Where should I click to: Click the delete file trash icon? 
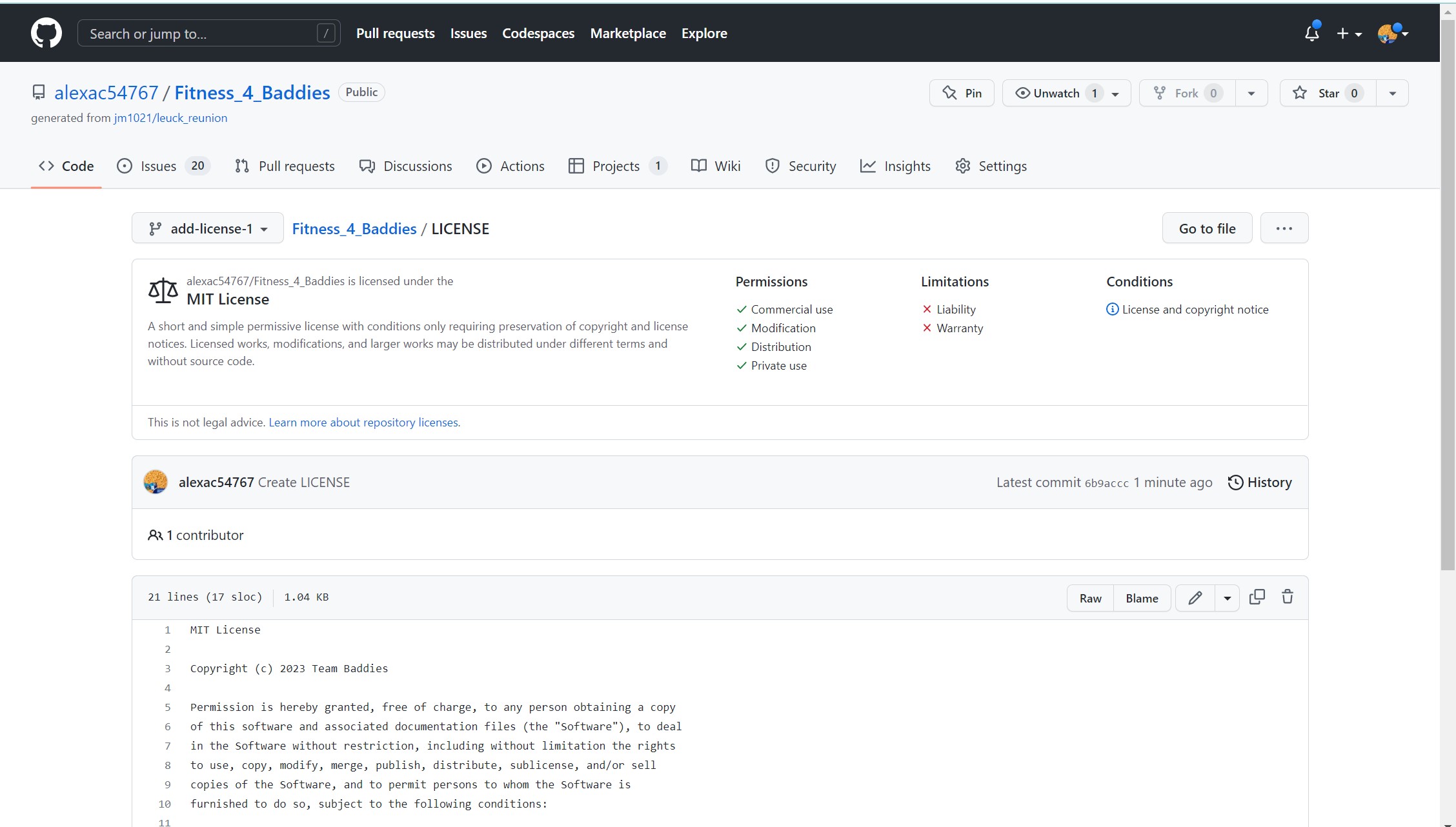pyautogui.click(x=1287, y=597)
